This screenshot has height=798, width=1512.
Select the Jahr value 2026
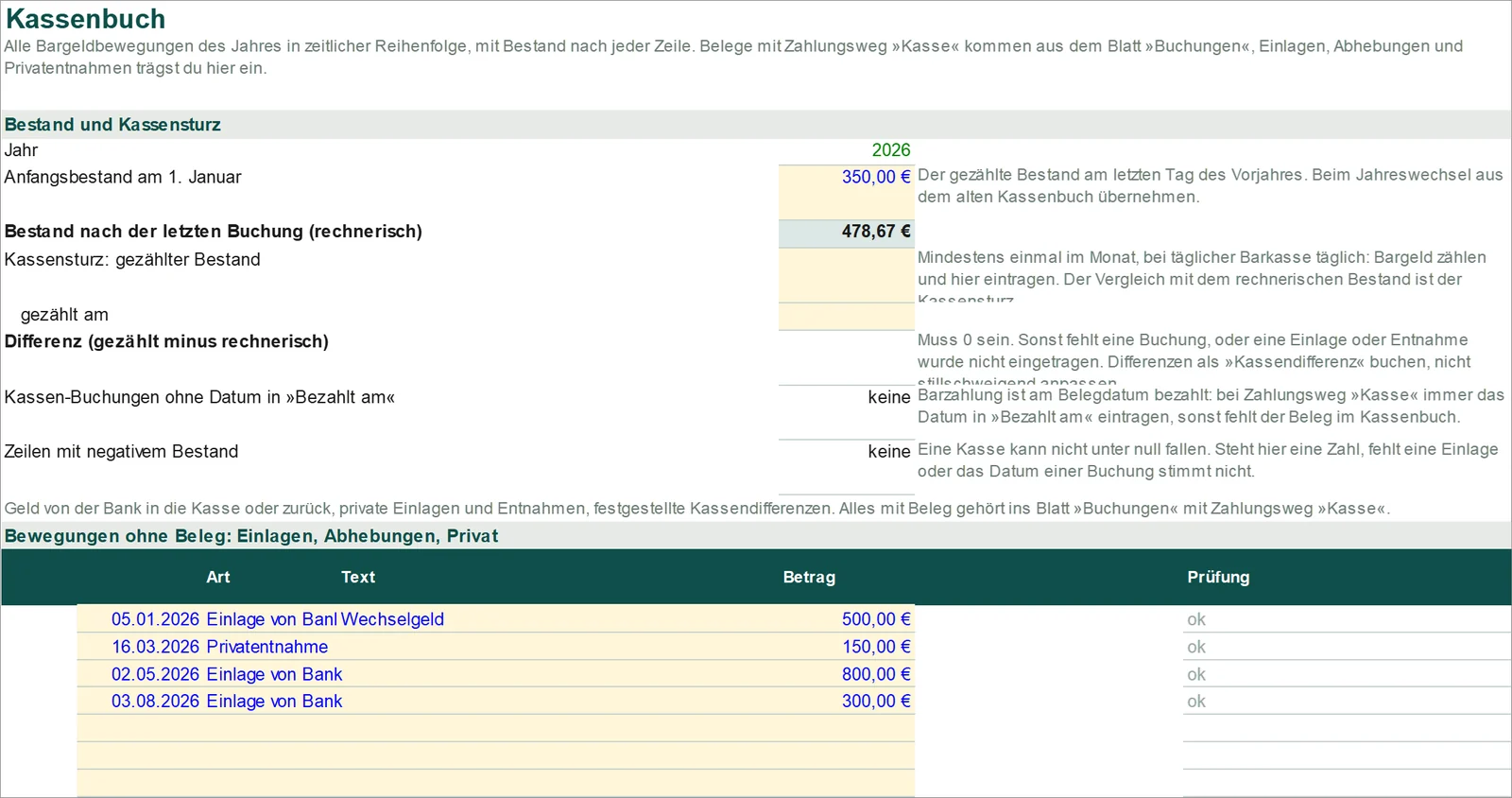coord(890,150)
